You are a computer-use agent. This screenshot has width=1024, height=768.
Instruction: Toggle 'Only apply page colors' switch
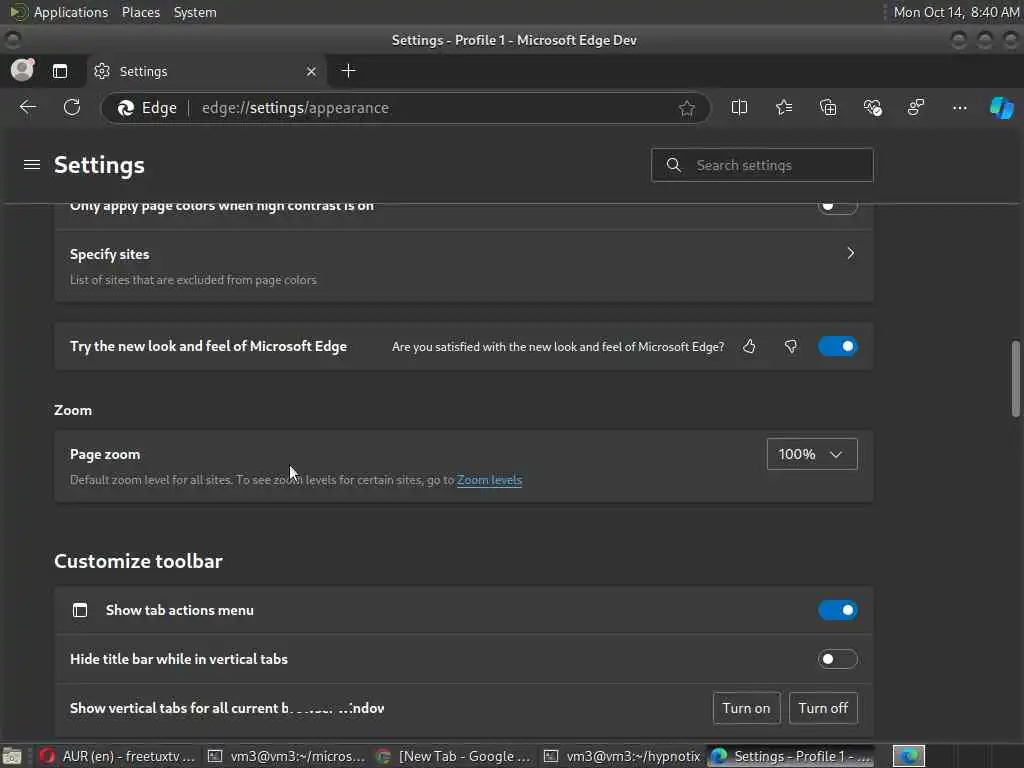(x=837, y=206)
